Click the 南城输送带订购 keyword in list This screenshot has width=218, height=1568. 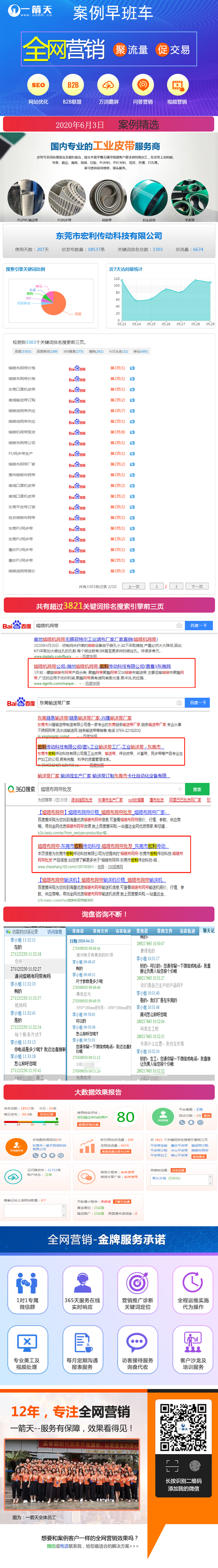22,400
